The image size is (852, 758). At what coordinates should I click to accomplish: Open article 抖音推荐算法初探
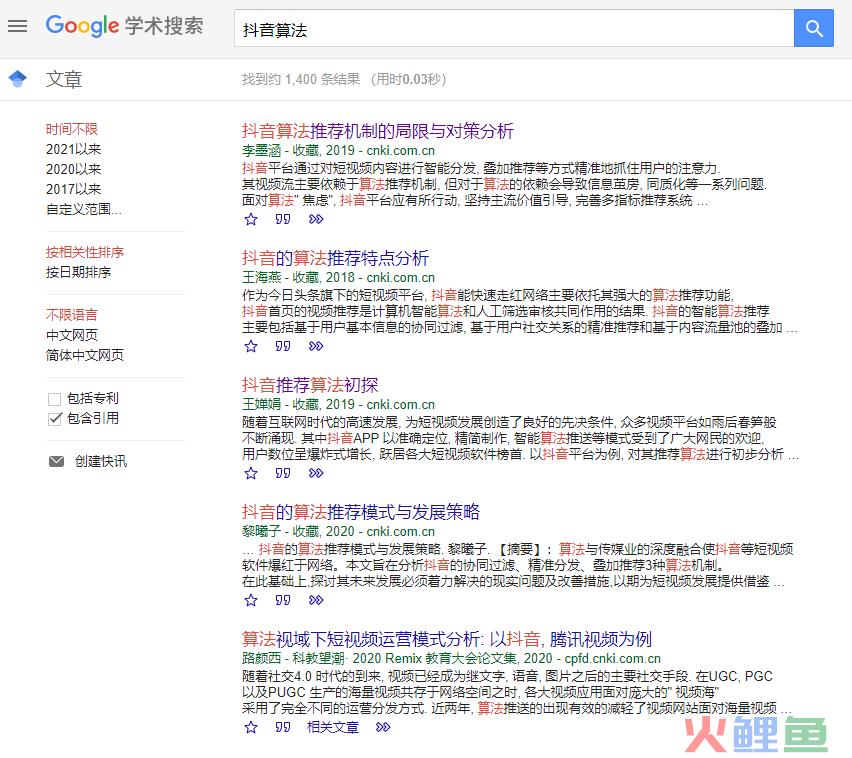(310, 385)
